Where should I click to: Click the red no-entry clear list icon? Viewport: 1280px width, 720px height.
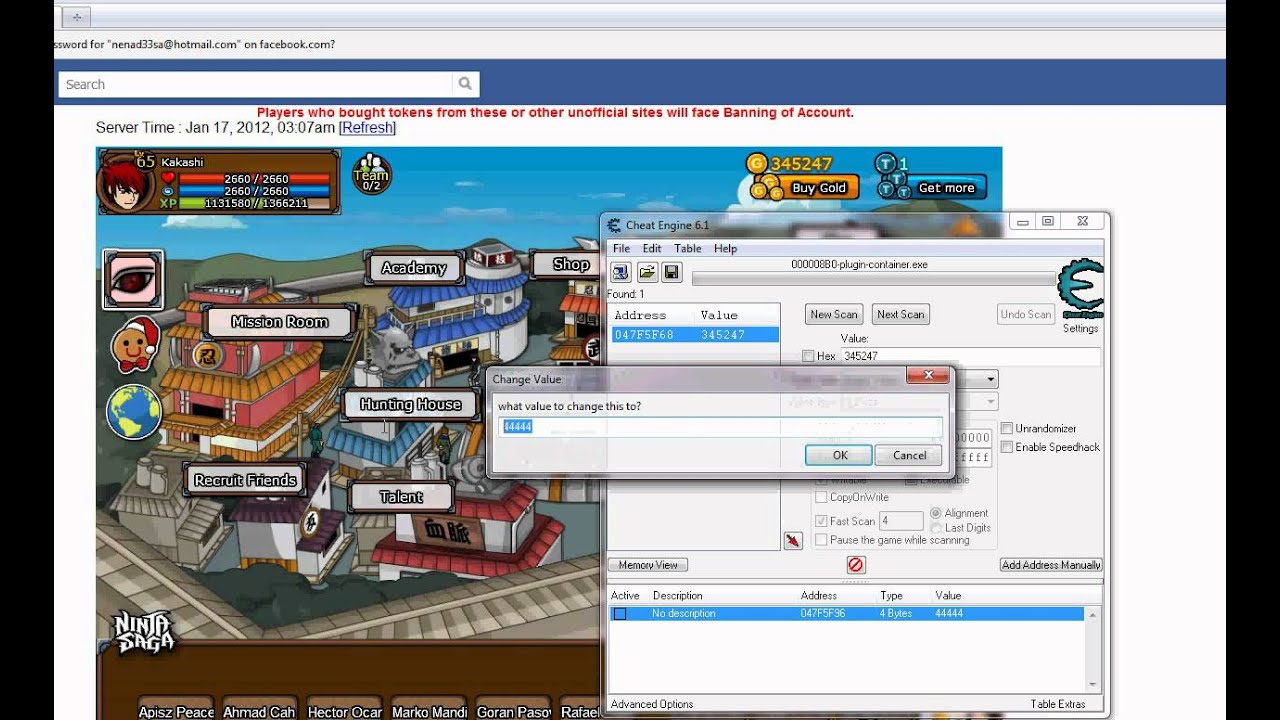pos(856,565)
